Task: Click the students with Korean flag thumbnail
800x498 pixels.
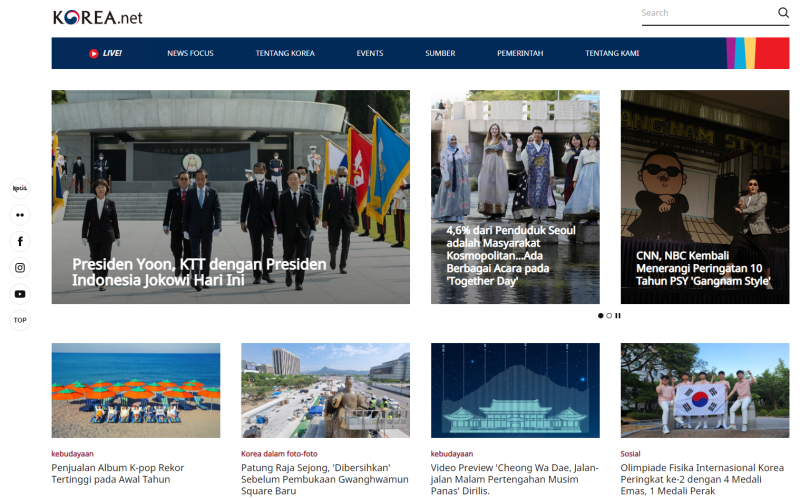Action: click(705, 390)
